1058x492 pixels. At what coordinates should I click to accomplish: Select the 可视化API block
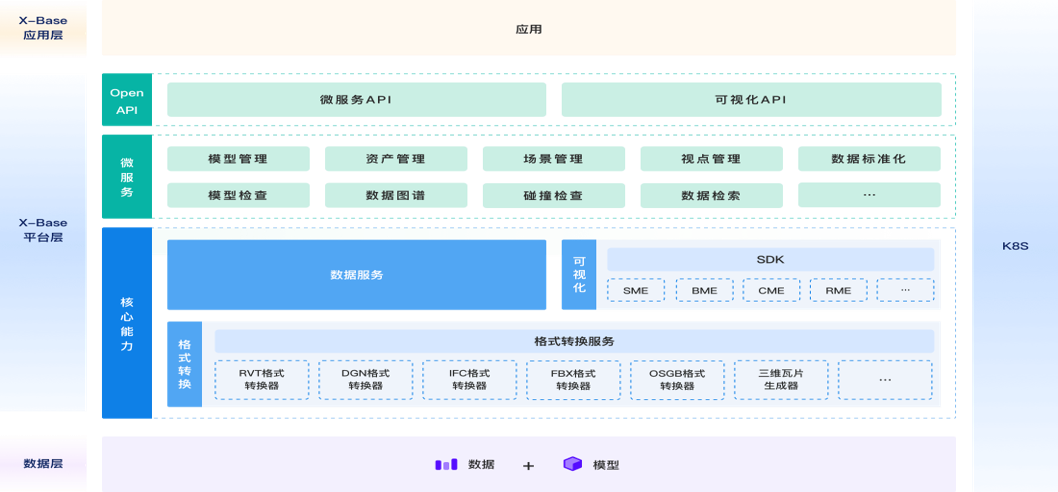tap(751, 100)
